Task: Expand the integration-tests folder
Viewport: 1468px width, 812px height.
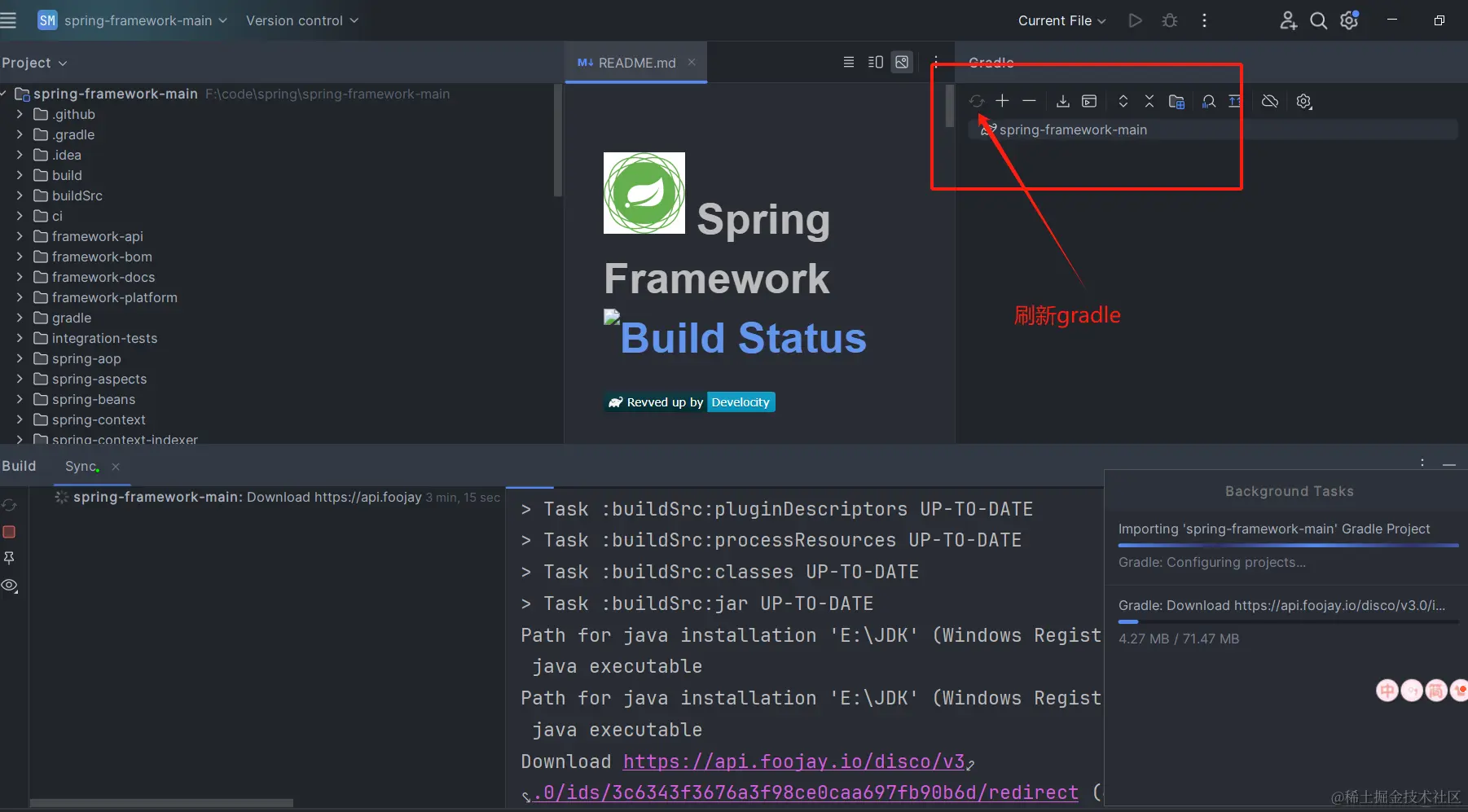Action: (x=20, y=338)
